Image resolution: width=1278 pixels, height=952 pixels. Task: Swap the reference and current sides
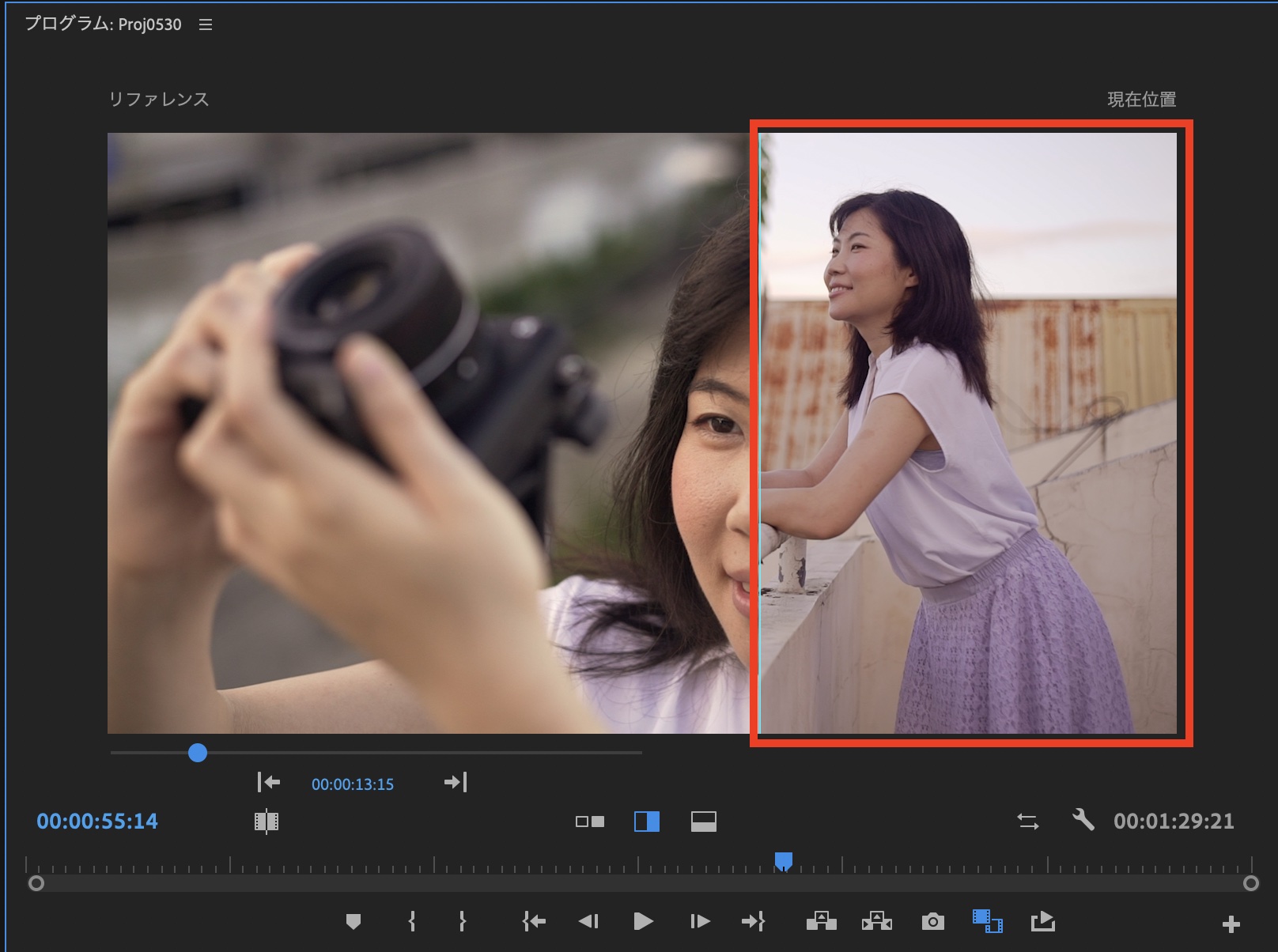[1027, 822]
